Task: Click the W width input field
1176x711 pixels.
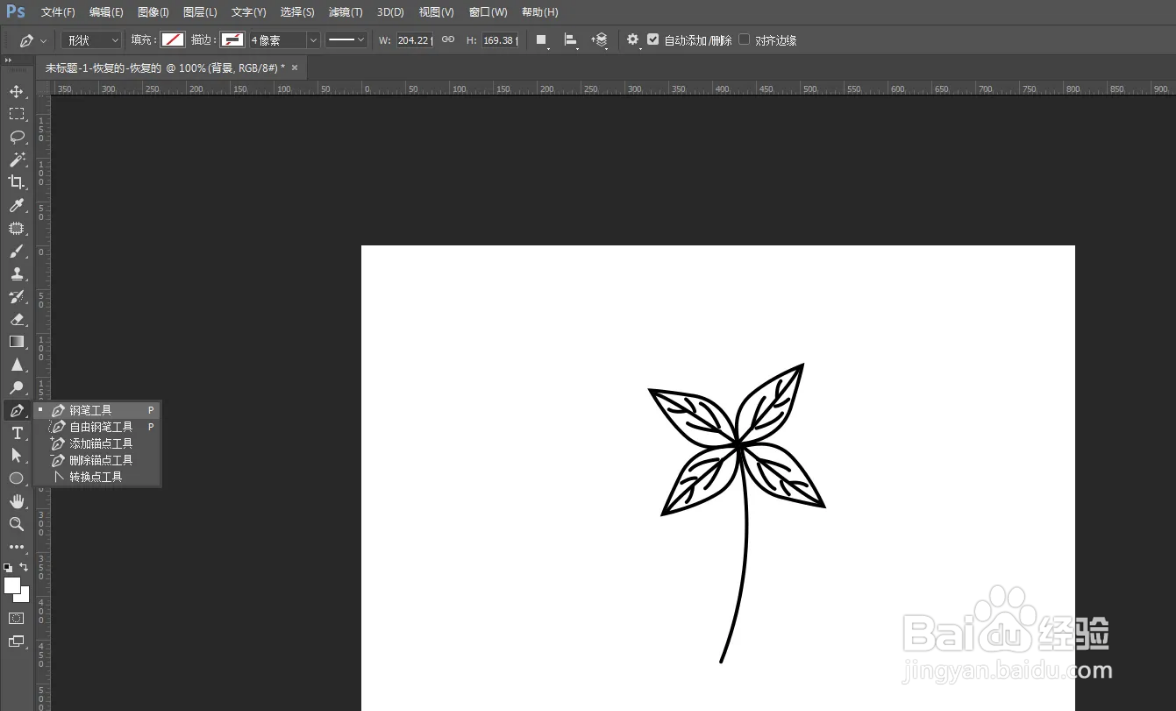Action: (x=415, y=40)
